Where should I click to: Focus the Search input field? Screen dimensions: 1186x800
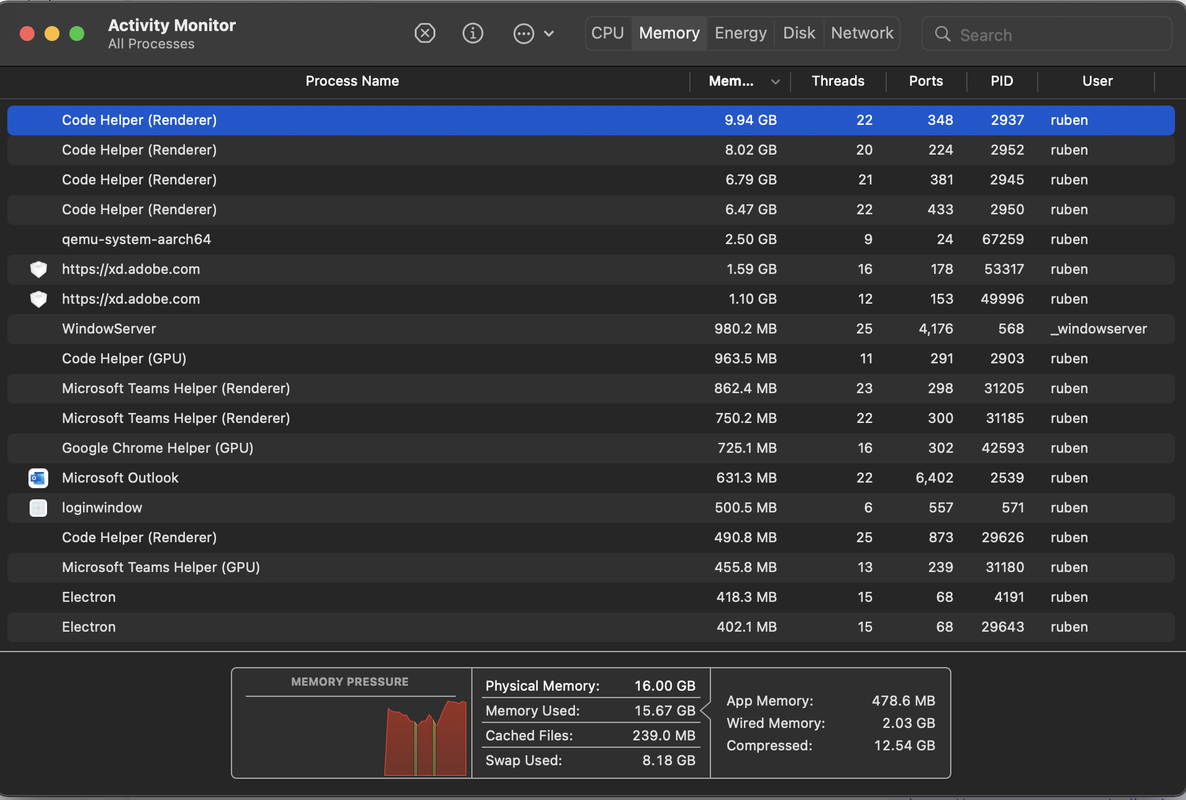click(x=1047, y=34)
